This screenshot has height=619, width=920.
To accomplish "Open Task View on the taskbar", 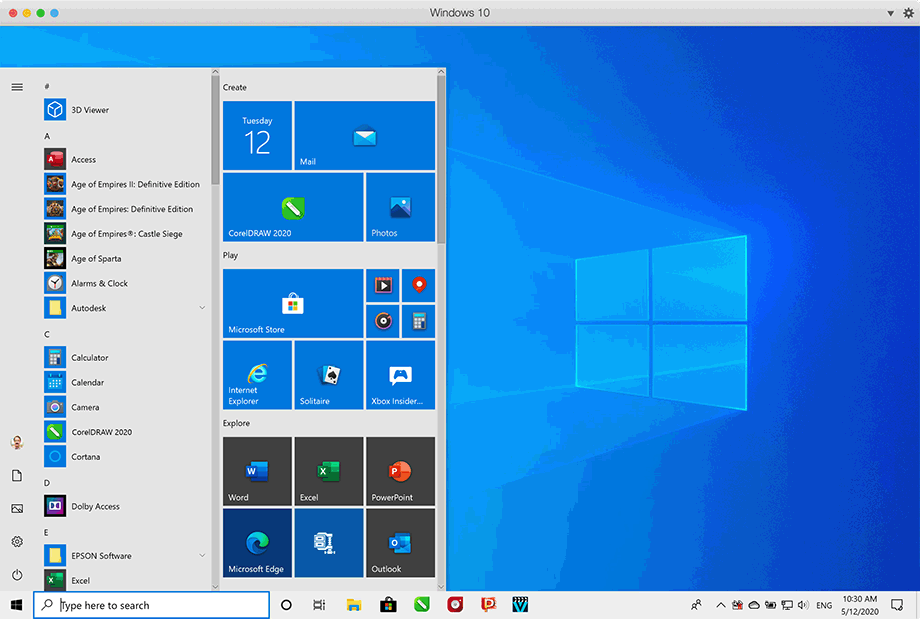I will click(319, 605).
